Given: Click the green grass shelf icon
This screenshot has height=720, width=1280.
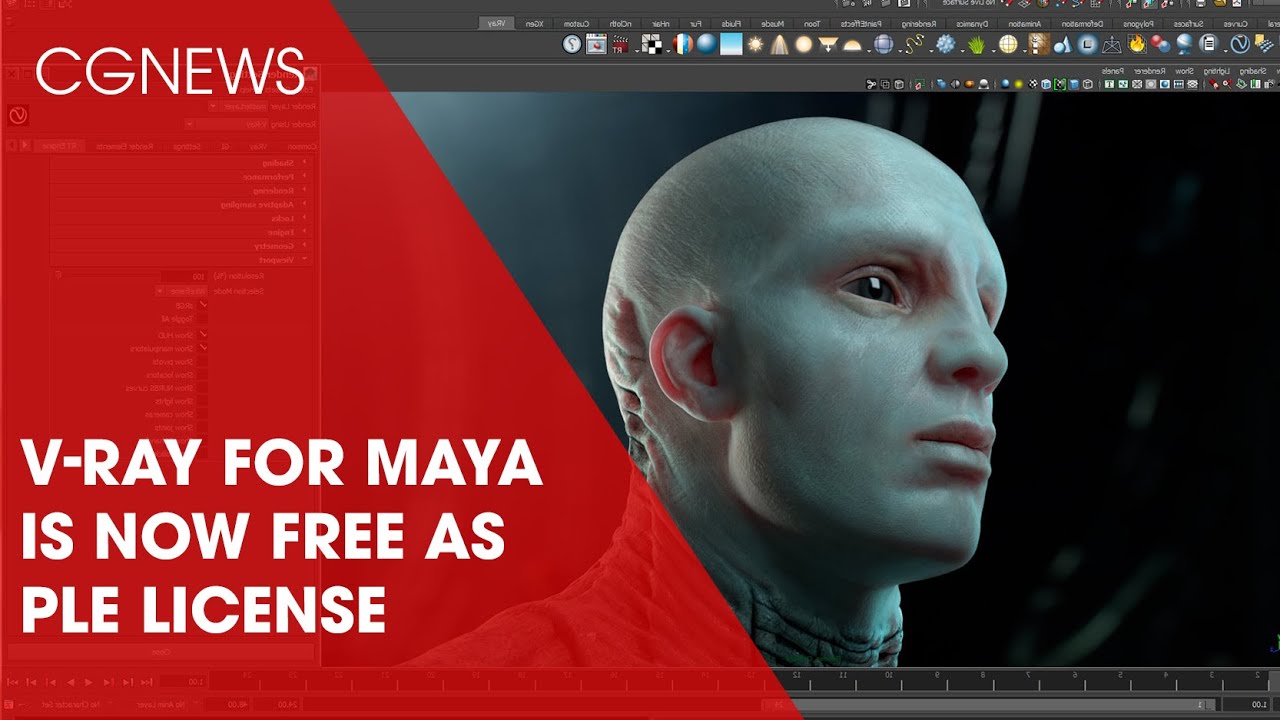Looking at the screenshot, I should pyautogui.click(x=976, y=44).
